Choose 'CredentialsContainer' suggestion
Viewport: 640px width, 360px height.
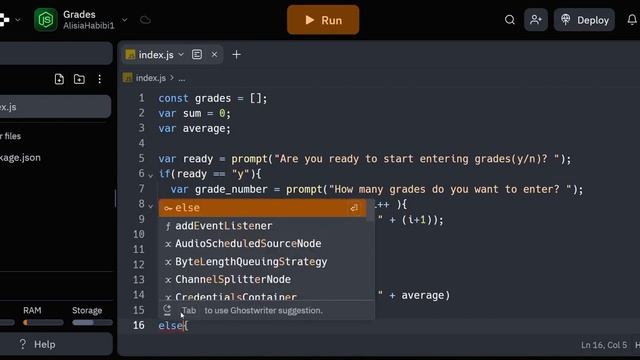[262, 296]
